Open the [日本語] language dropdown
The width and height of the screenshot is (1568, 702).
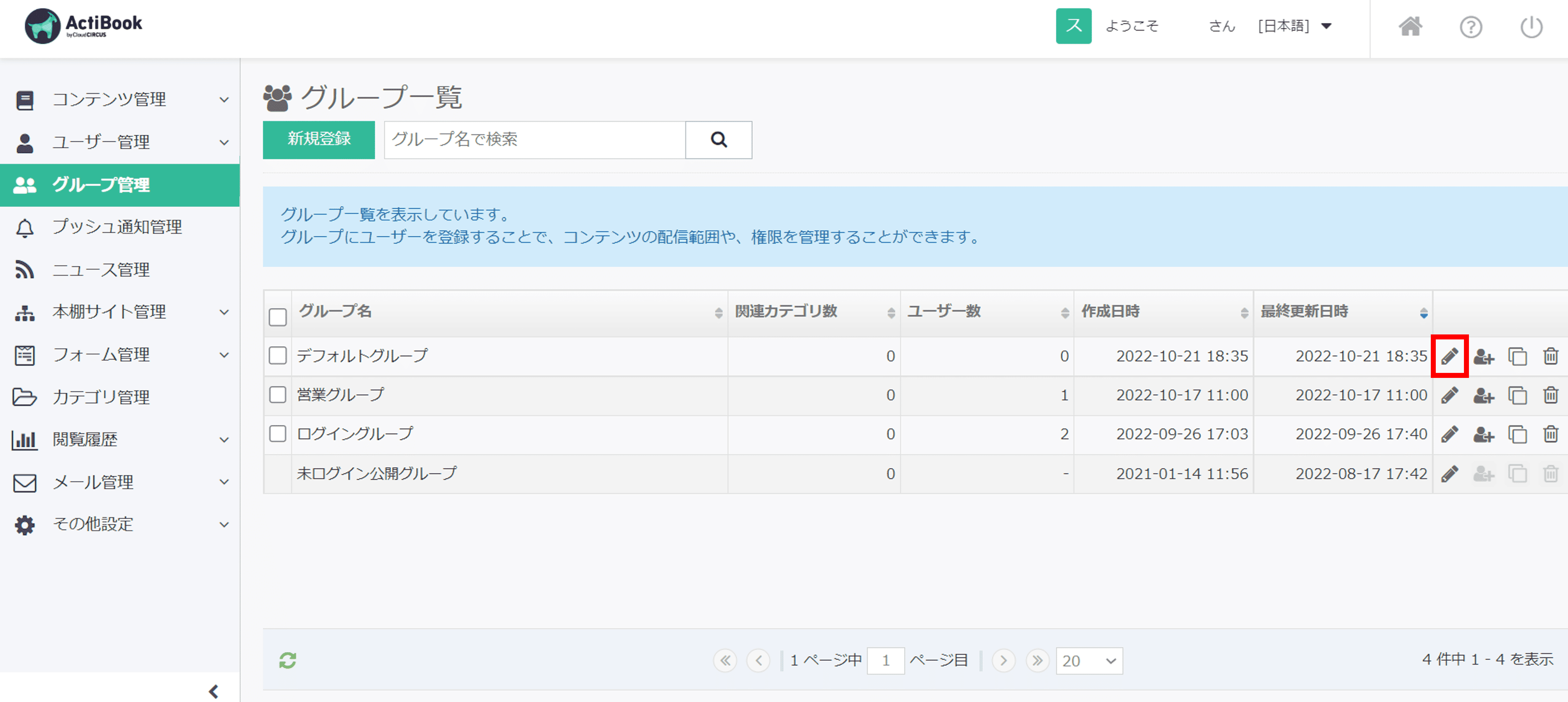1295,26
